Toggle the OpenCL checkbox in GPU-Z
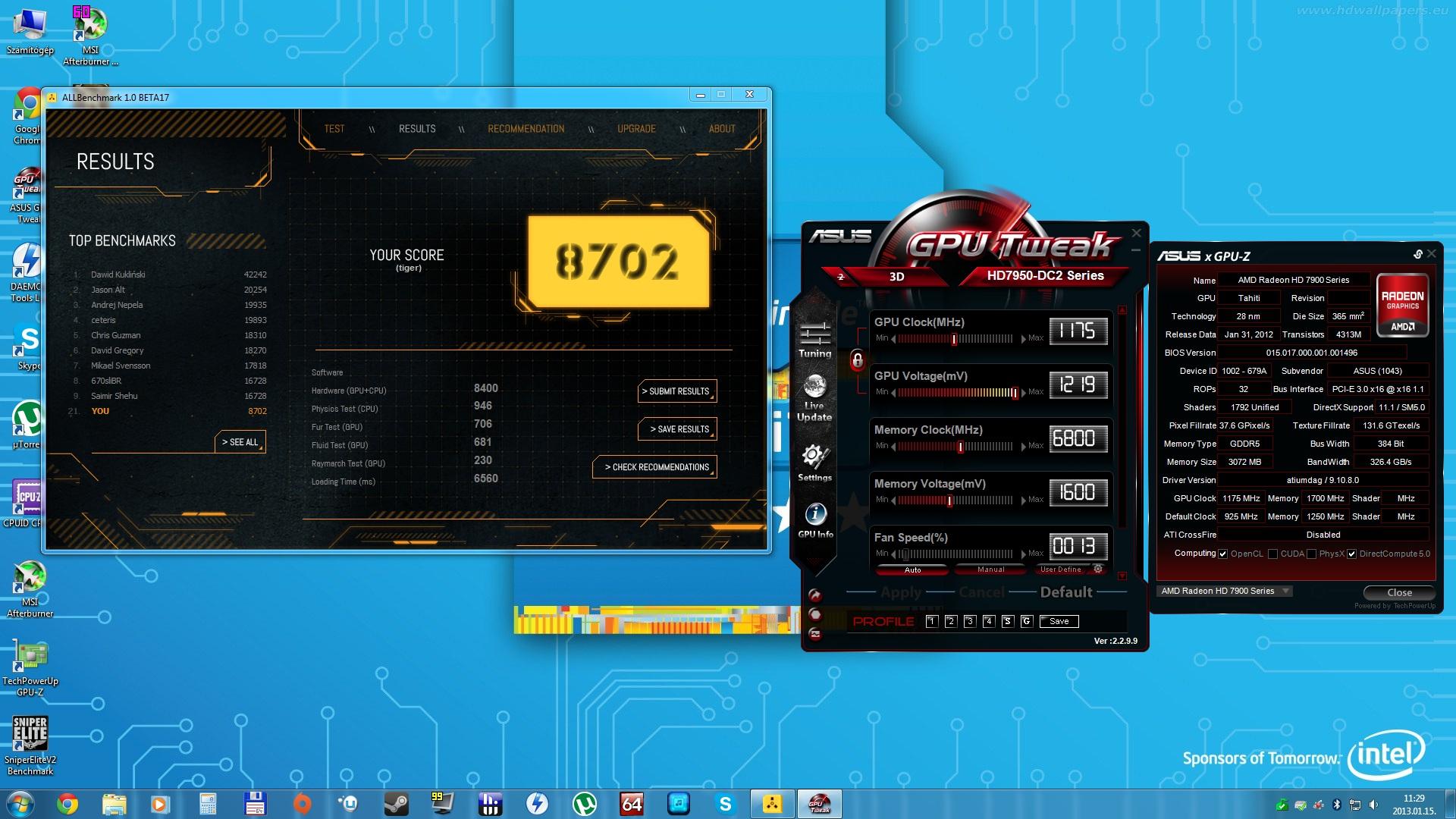Image resolution: width=1456 pixels, height=819 pixels. (x=1222, y=554)
